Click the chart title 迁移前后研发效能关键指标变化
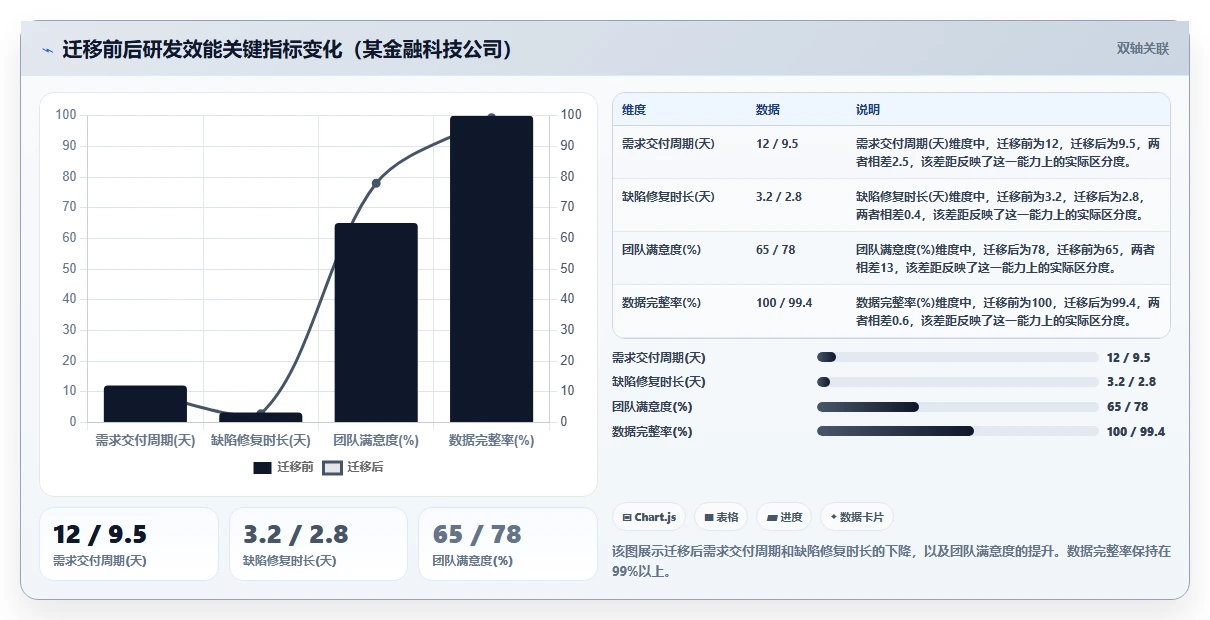Image resolution: width=1210 pixels, height=620 pixels. pyautogui.click(x=288, y=49)
